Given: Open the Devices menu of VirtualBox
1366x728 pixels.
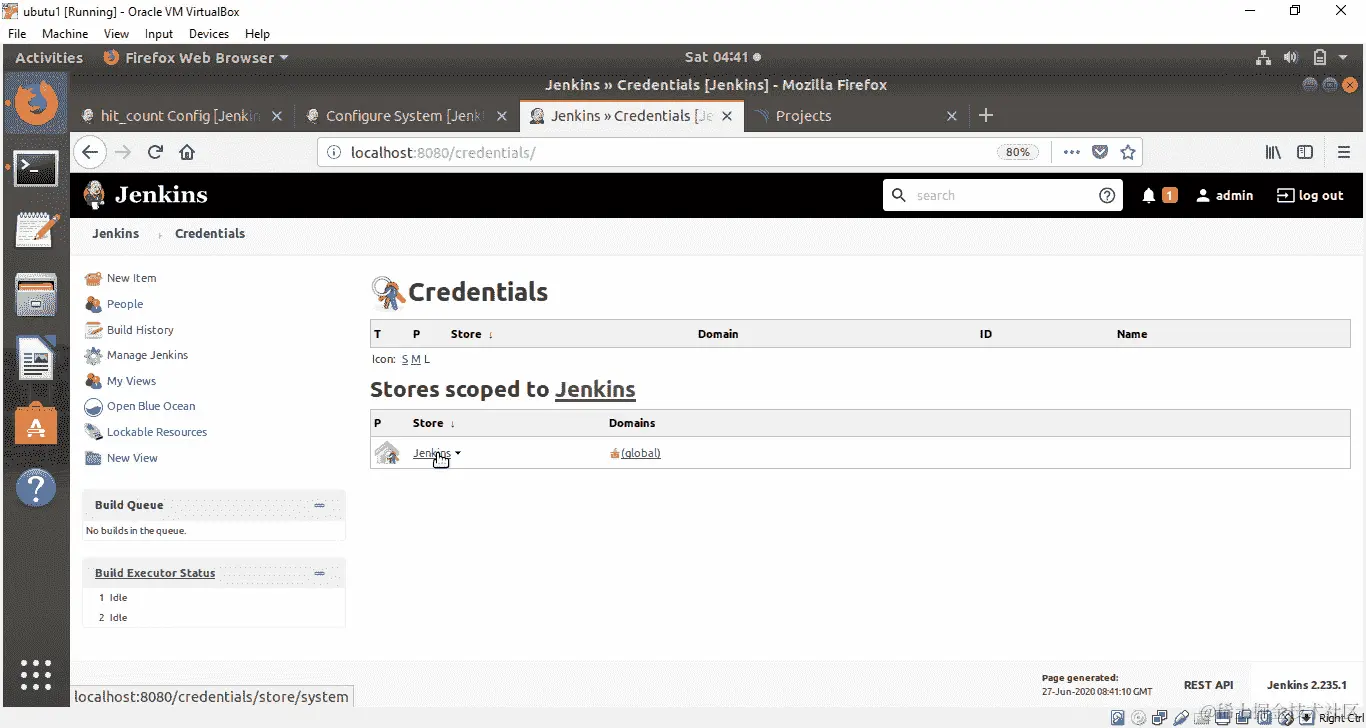Looking at the screenshot, I should click(x=208, y=33).
